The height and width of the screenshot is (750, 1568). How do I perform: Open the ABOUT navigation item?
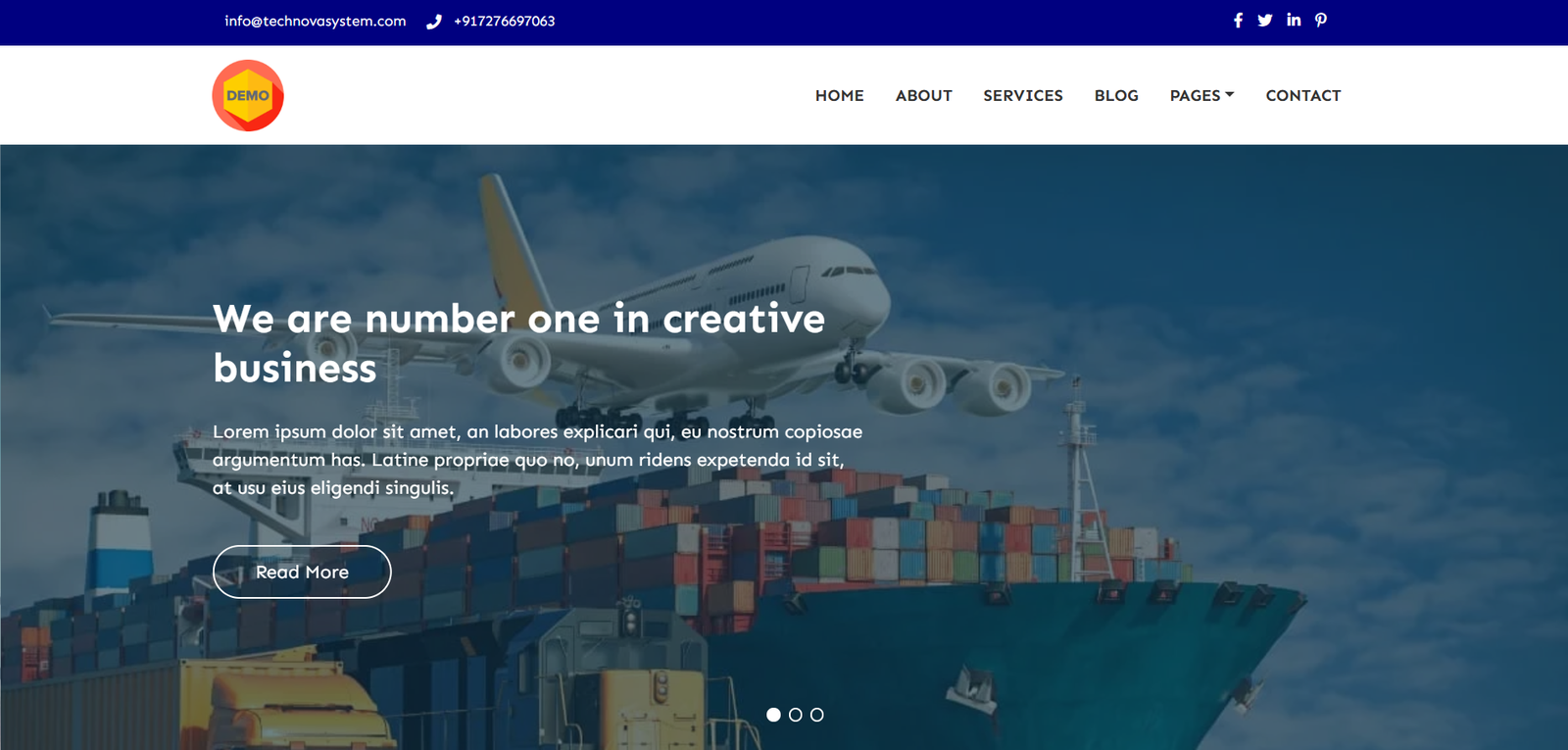(924, 95)
